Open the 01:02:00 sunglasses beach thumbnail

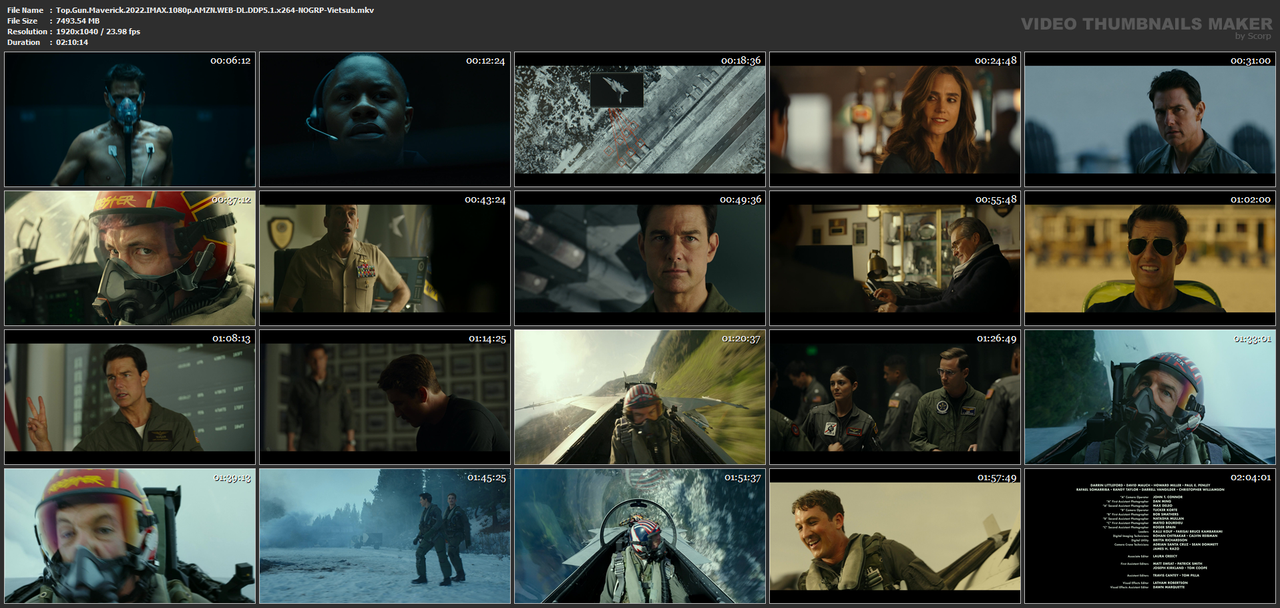(x=1150, y=259)
